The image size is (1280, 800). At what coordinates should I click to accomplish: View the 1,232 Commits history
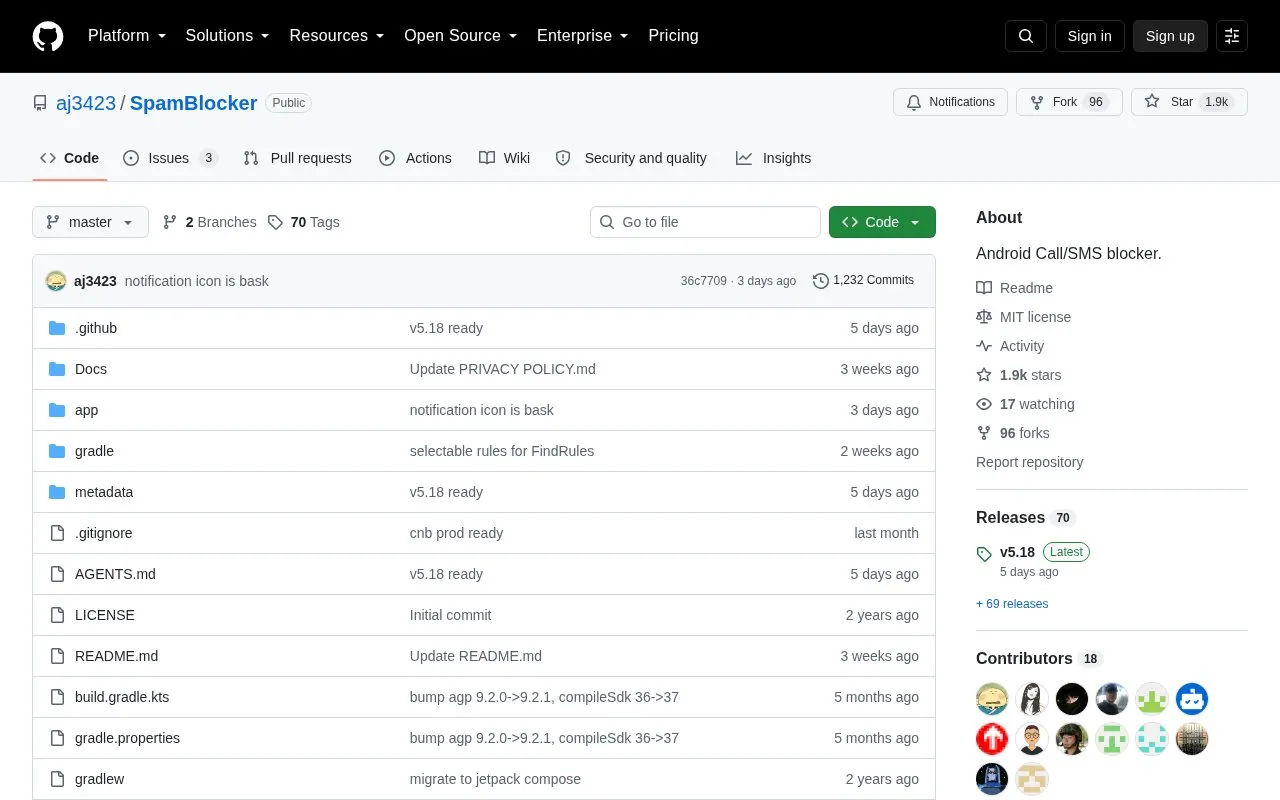tap(863, 281)
